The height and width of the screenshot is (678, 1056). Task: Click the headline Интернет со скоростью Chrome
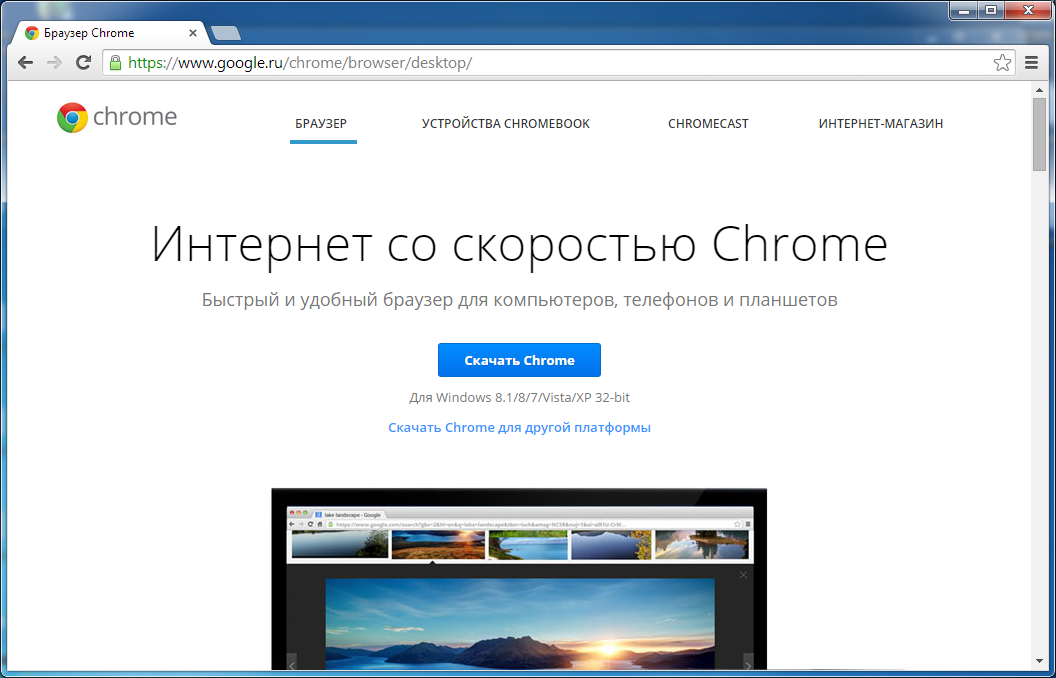tap(519, 244)
